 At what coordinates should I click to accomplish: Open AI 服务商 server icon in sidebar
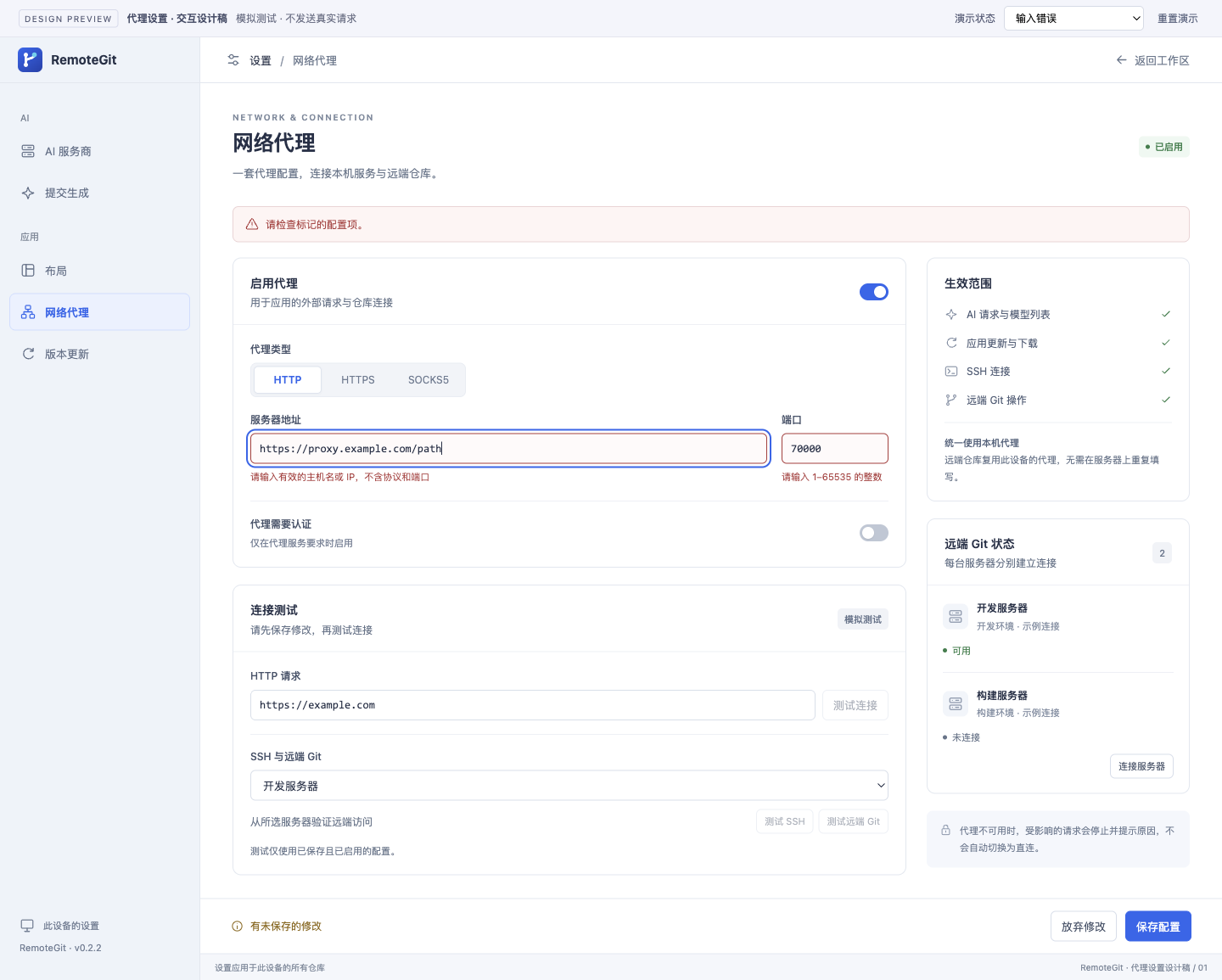(28, 151)
